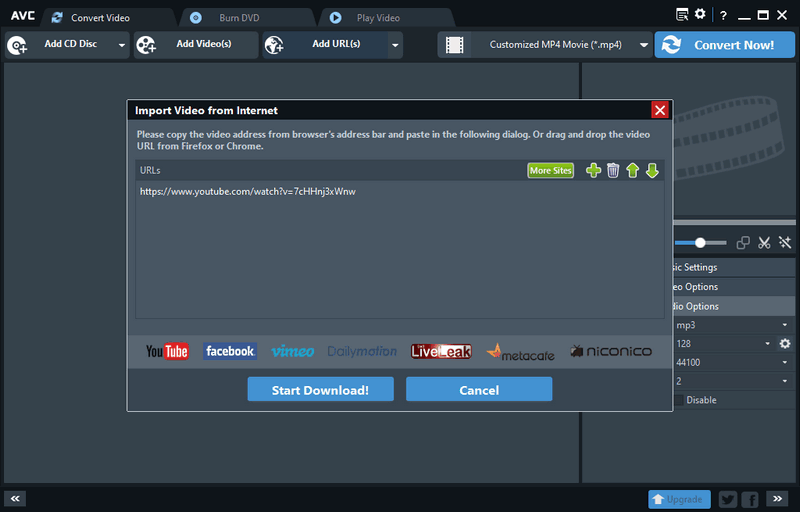Switch to Convert Video tab

(x=109, y=18)
